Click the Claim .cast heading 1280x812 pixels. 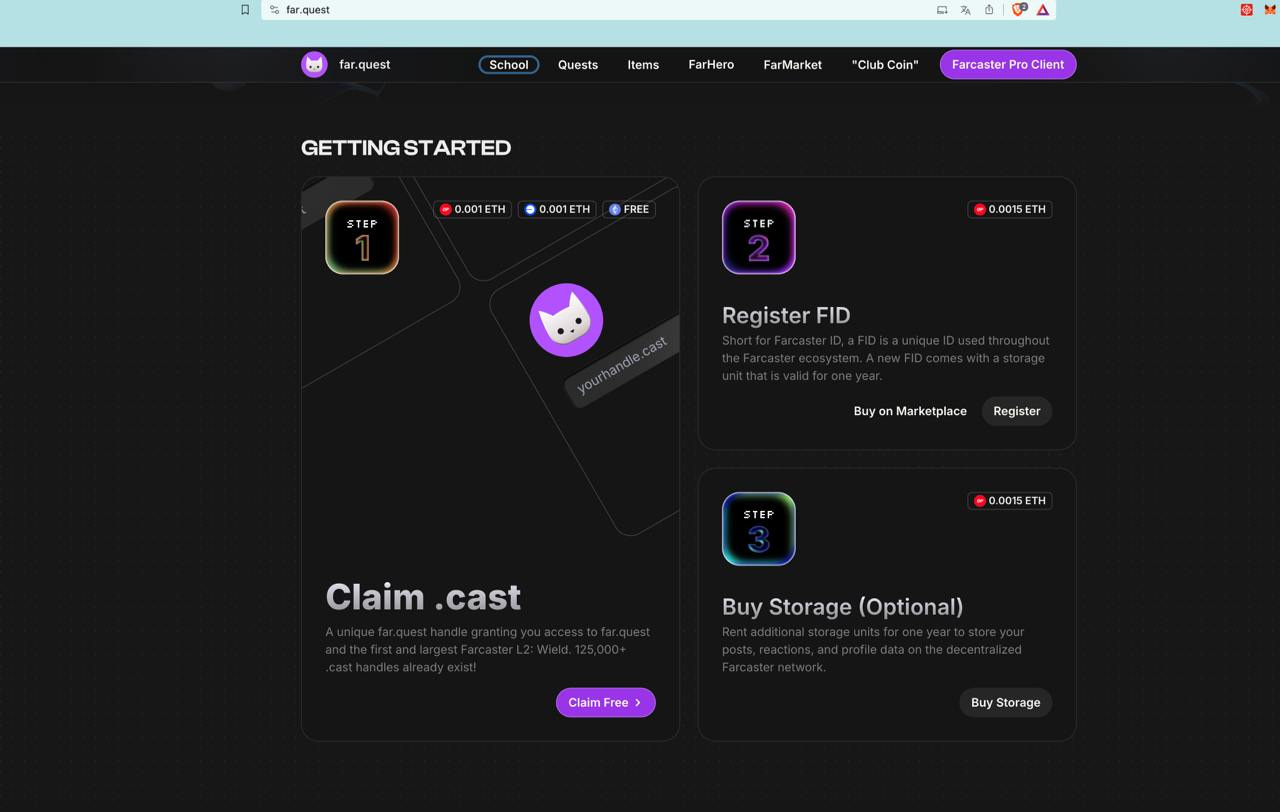tap(423, 597)
